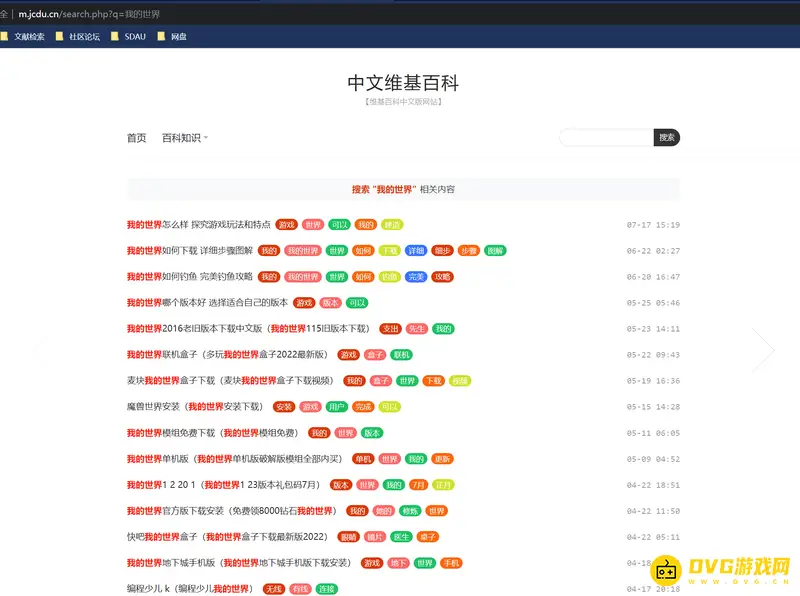Open the 网盘 bookmark folder
The width and height of the screenshot is (800, 596).
click(x=178, y=37)
